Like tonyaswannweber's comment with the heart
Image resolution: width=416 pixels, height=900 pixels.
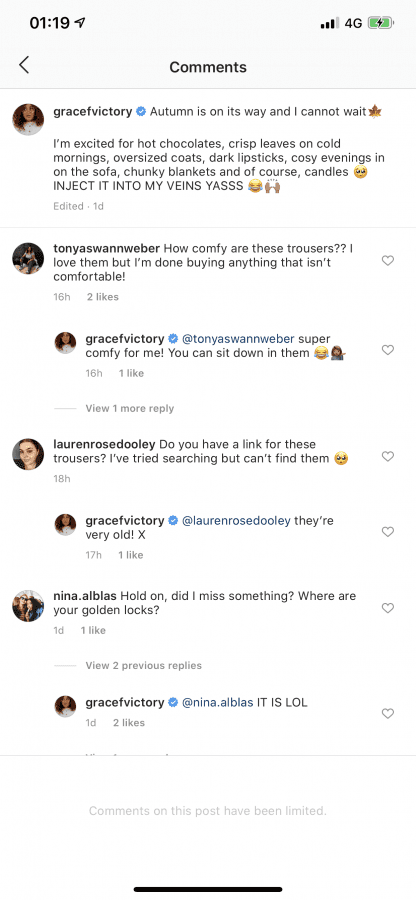coord(388,261)
